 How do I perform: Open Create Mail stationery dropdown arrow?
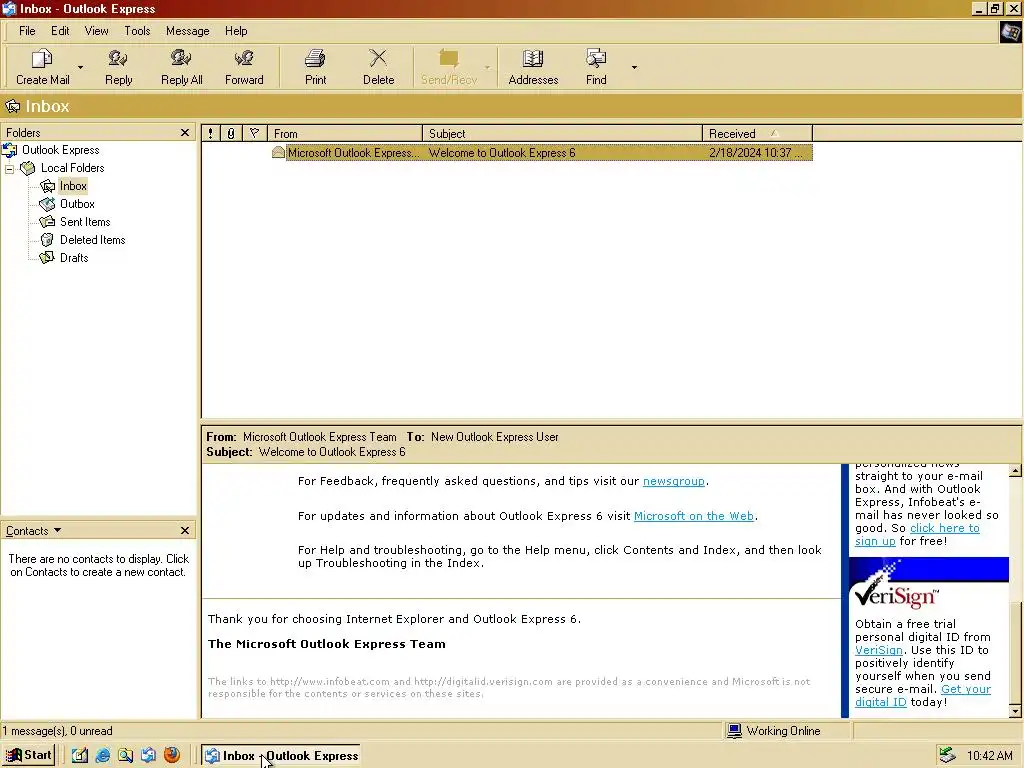[80, 67]
